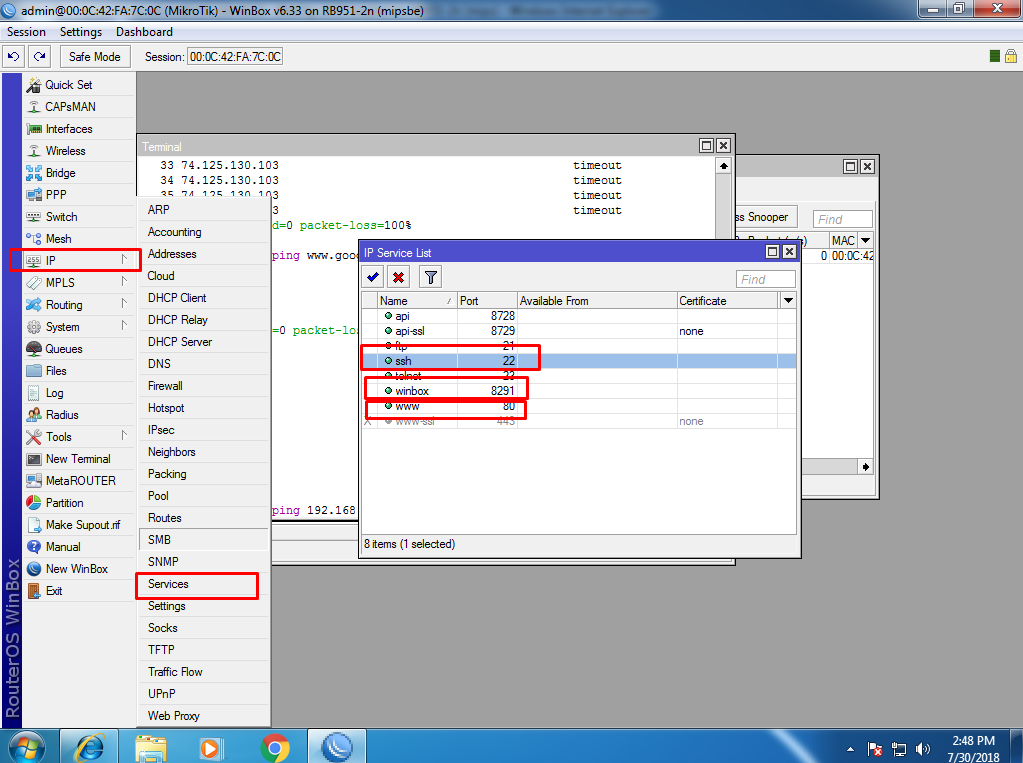The image size is (1023, 763).
Task: Select Hotspot in IP submenu
Action: tap(204, 408)
